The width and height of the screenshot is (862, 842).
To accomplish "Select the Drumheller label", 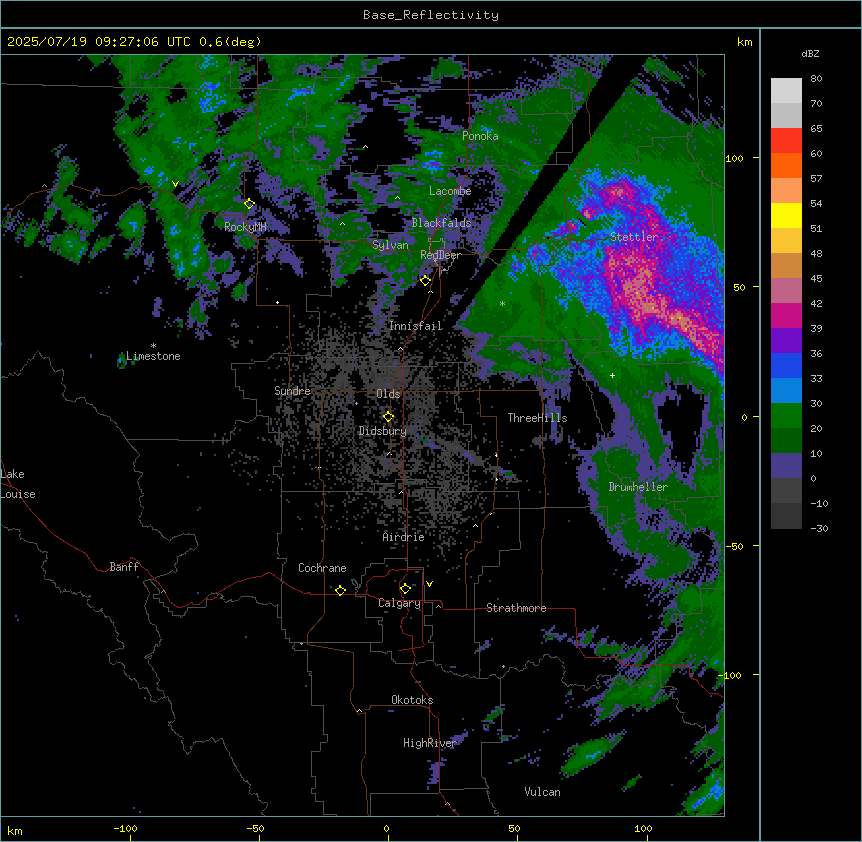I will 638,487.
